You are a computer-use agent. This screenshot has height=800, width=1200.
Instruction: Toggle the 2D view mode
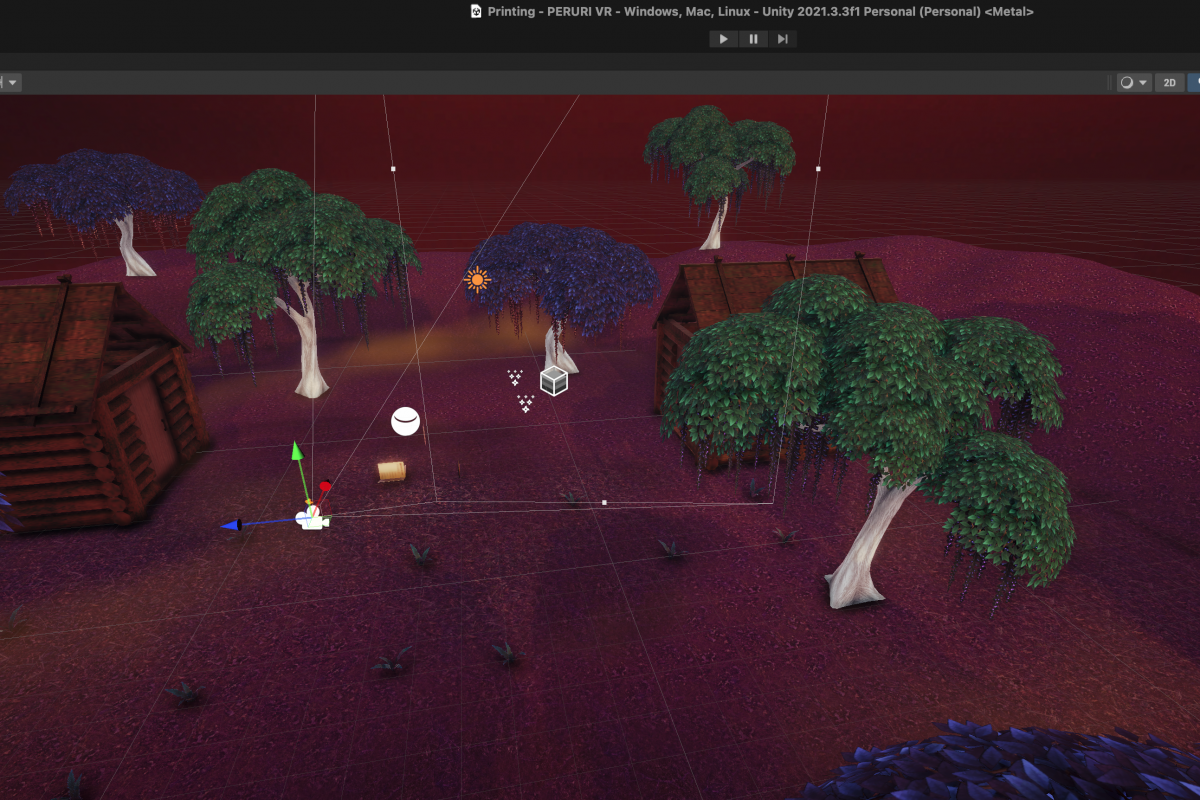coord(1168,83)
